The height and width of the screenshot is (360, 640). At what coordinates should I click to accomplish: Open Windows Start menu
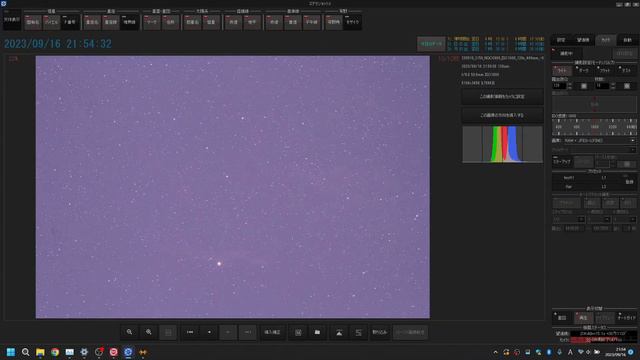tap(11, 352)
